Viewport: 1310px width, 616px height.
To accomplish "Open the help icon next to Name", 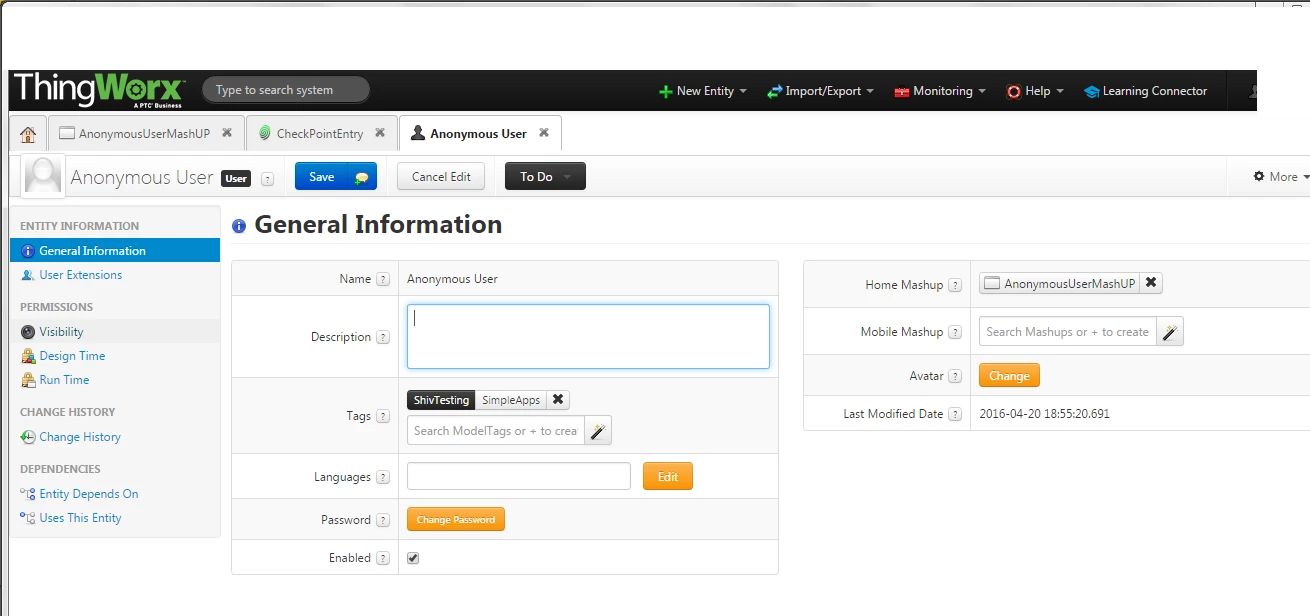I will point(383,280).
